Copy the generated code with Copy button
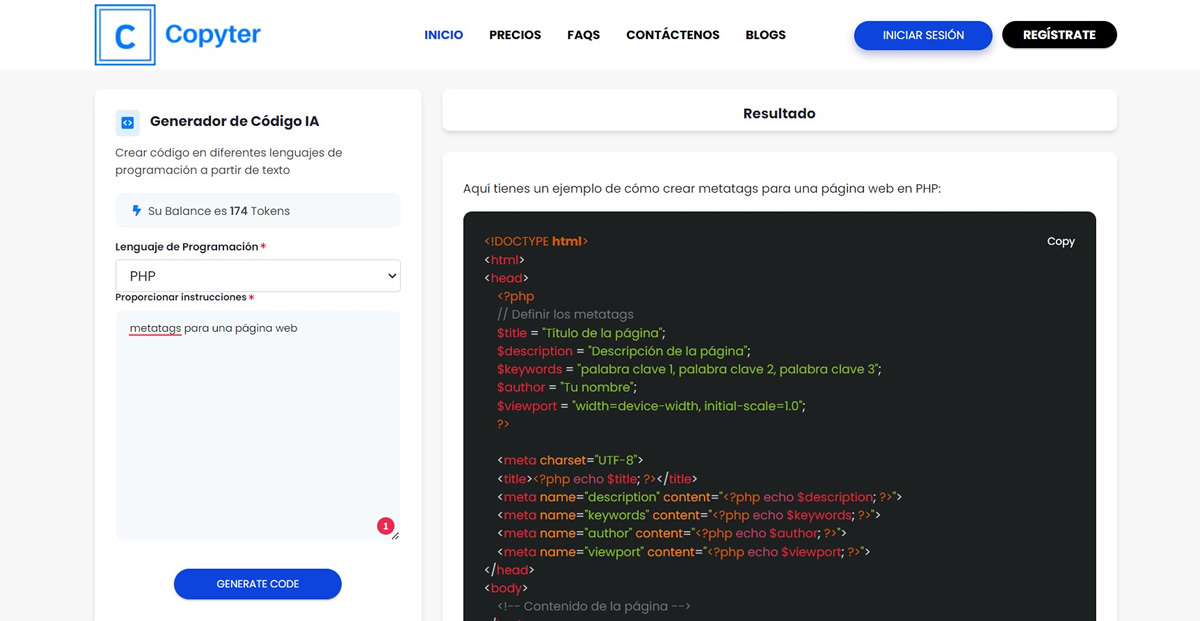 [1060, 241]
